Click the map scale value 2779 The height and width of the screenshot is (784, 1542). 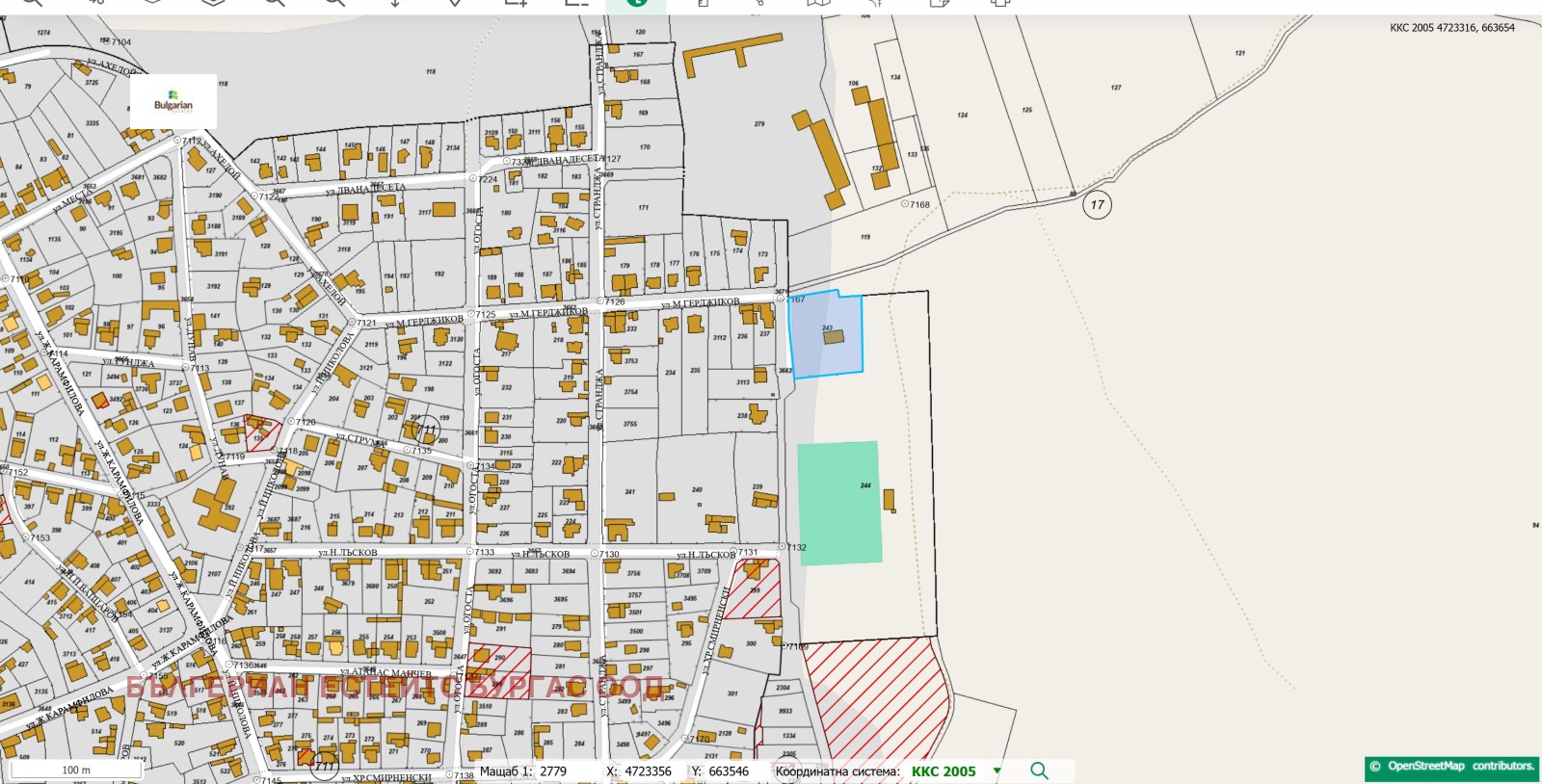(553, 771)
